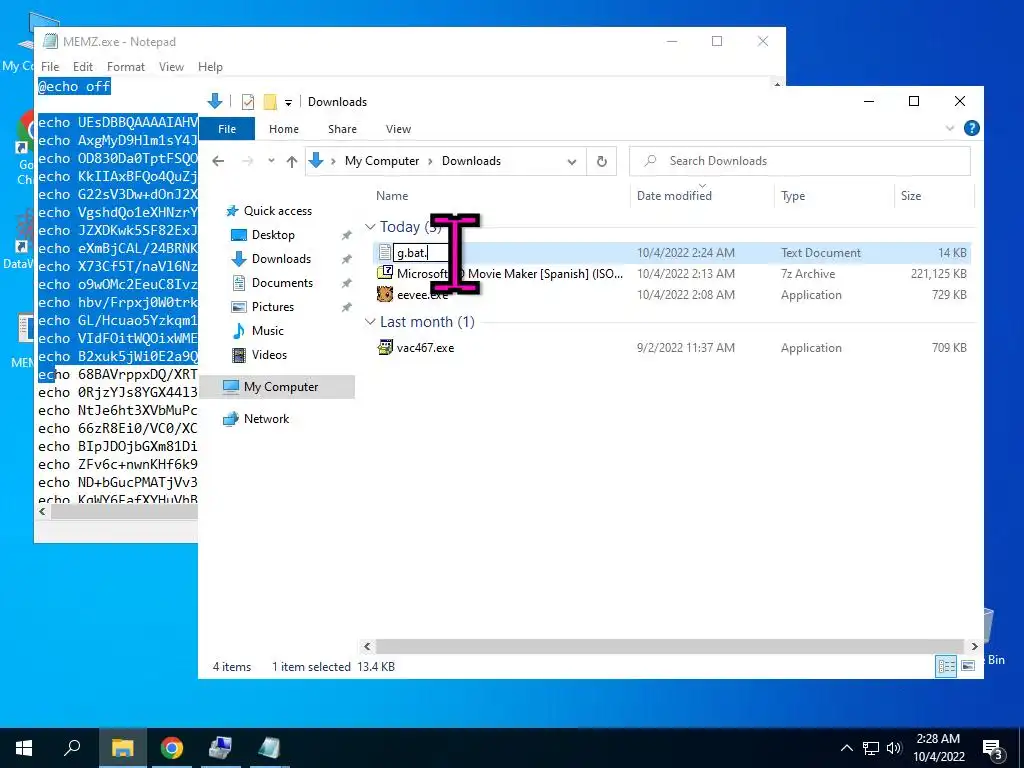Image resolution: width=1024 pixels, height=768 pixels.
Task: Select My Computer in navigation pane
Action: pos(281,387)
